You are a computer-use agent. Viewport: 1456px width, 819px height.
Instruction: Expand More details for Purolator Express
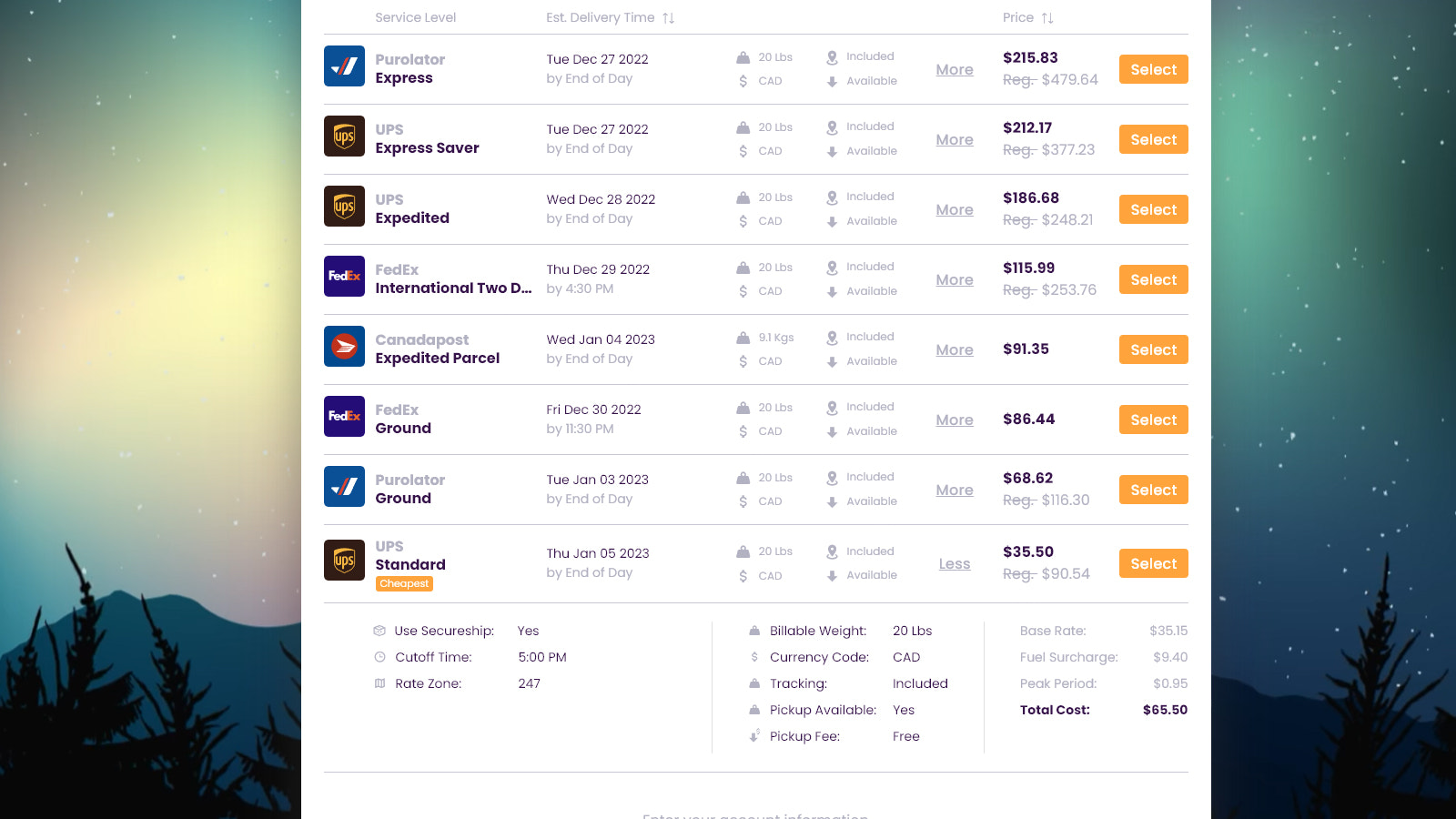[955, 70]
